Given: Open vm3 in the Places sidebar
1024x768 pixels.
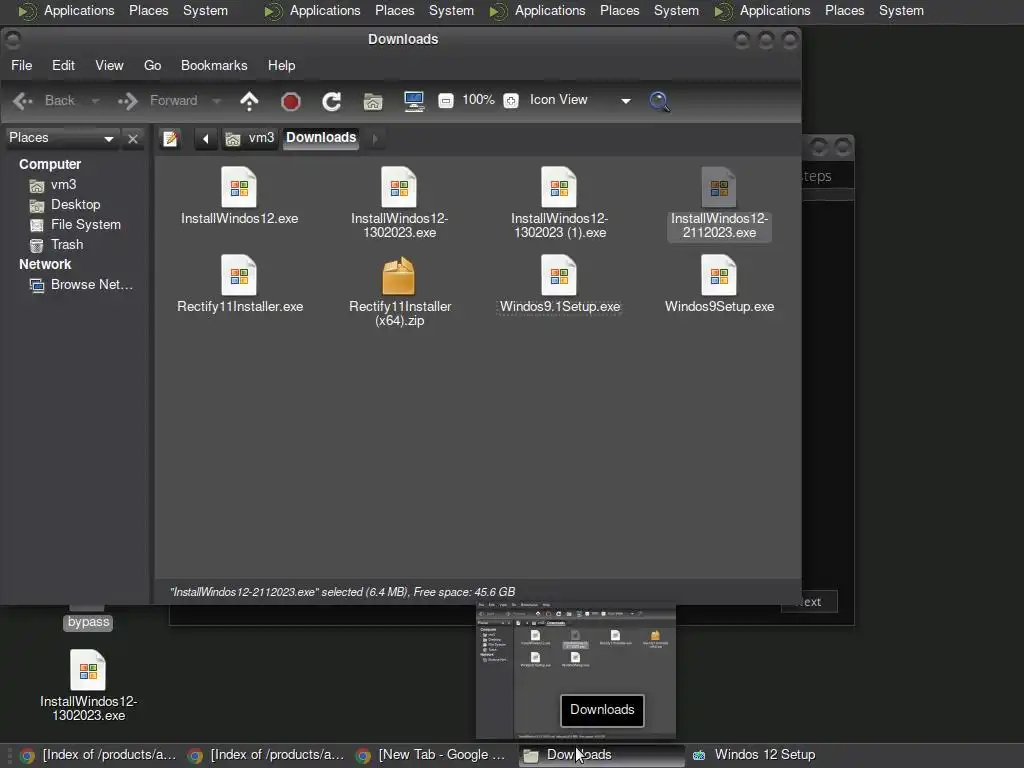Looking at the screenshot, I should (x=53, y=185).
